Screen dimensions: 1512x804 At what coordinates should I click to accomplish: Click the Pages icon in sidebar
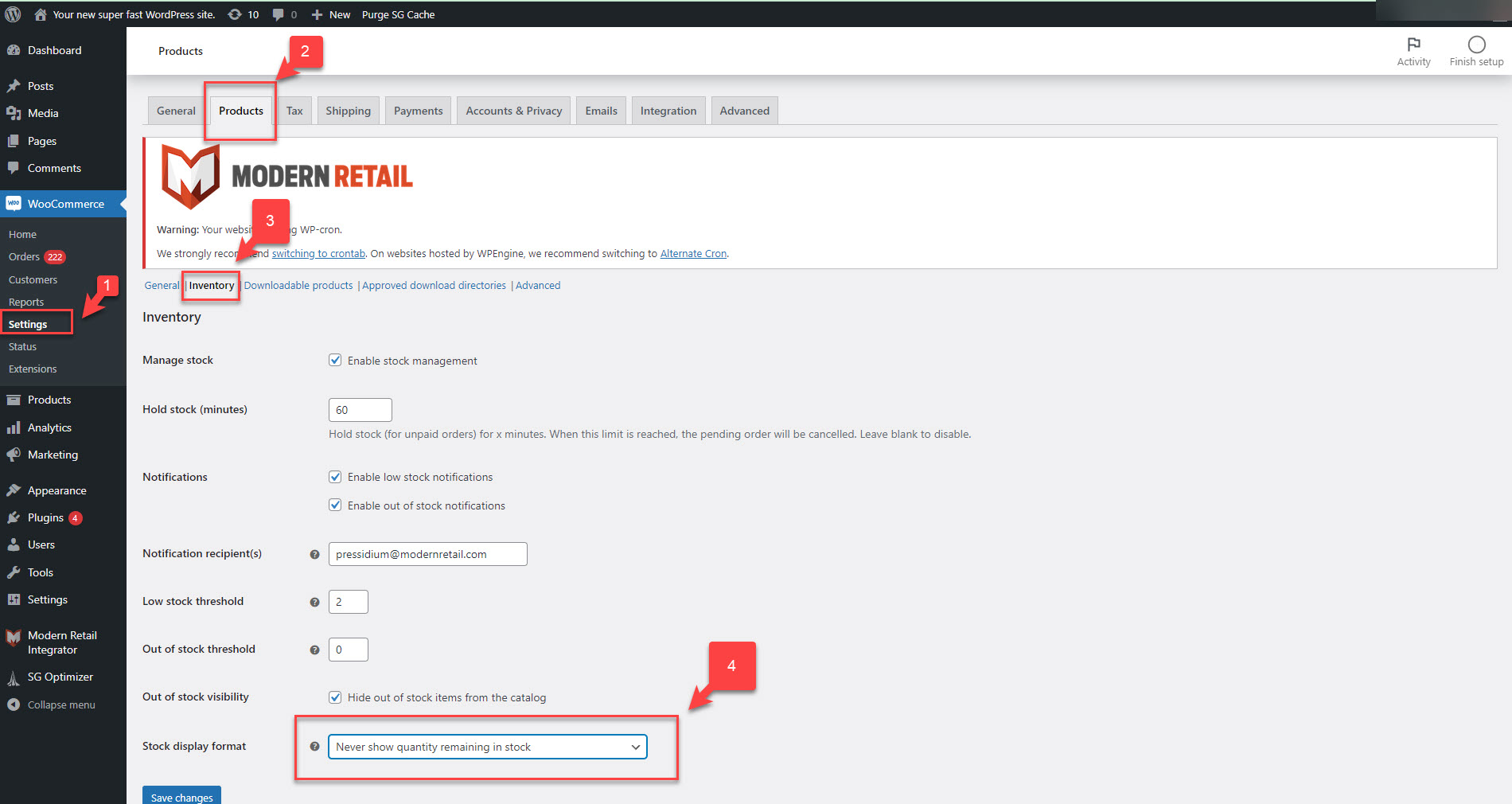coord(14,141)
